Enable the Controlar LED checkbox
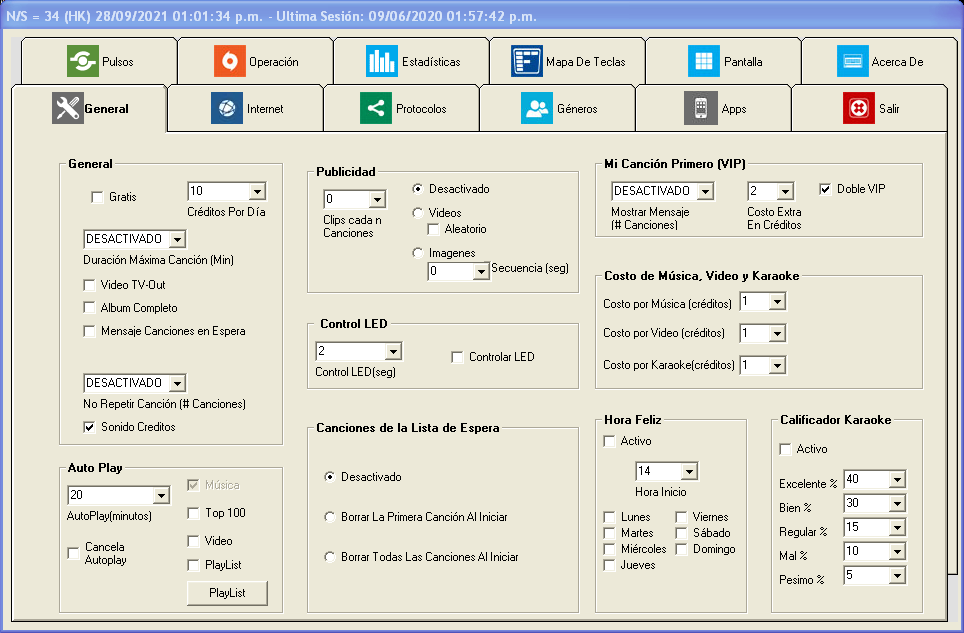The height and width of the screenshot is (633, 964). click(457, 357)
